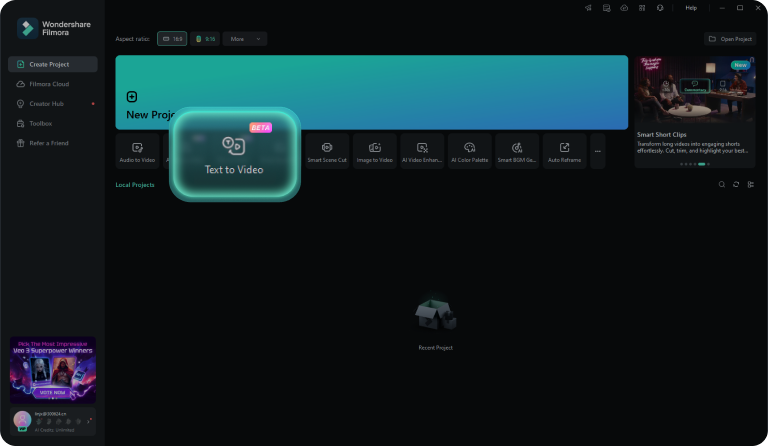768x446 pixels.
Task: Switch project list view mode
Action: pos(750,185)
